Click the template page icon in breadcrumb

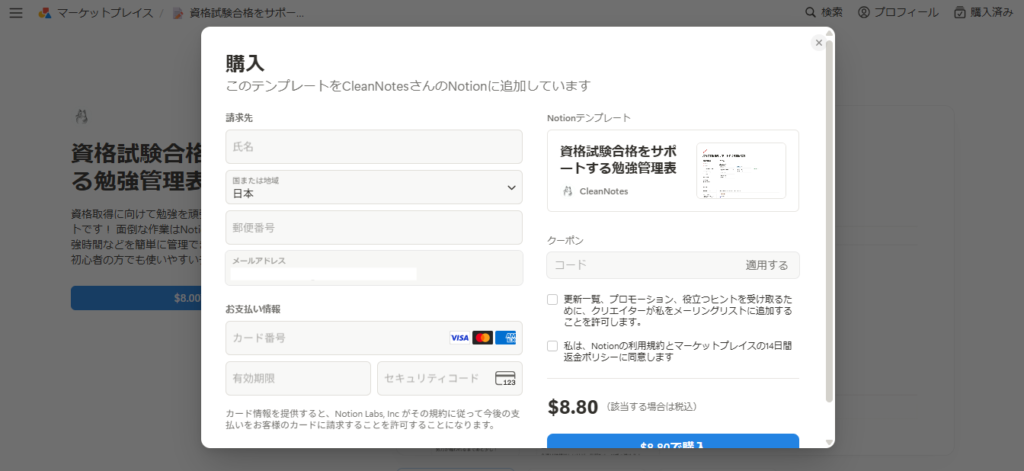178,12
